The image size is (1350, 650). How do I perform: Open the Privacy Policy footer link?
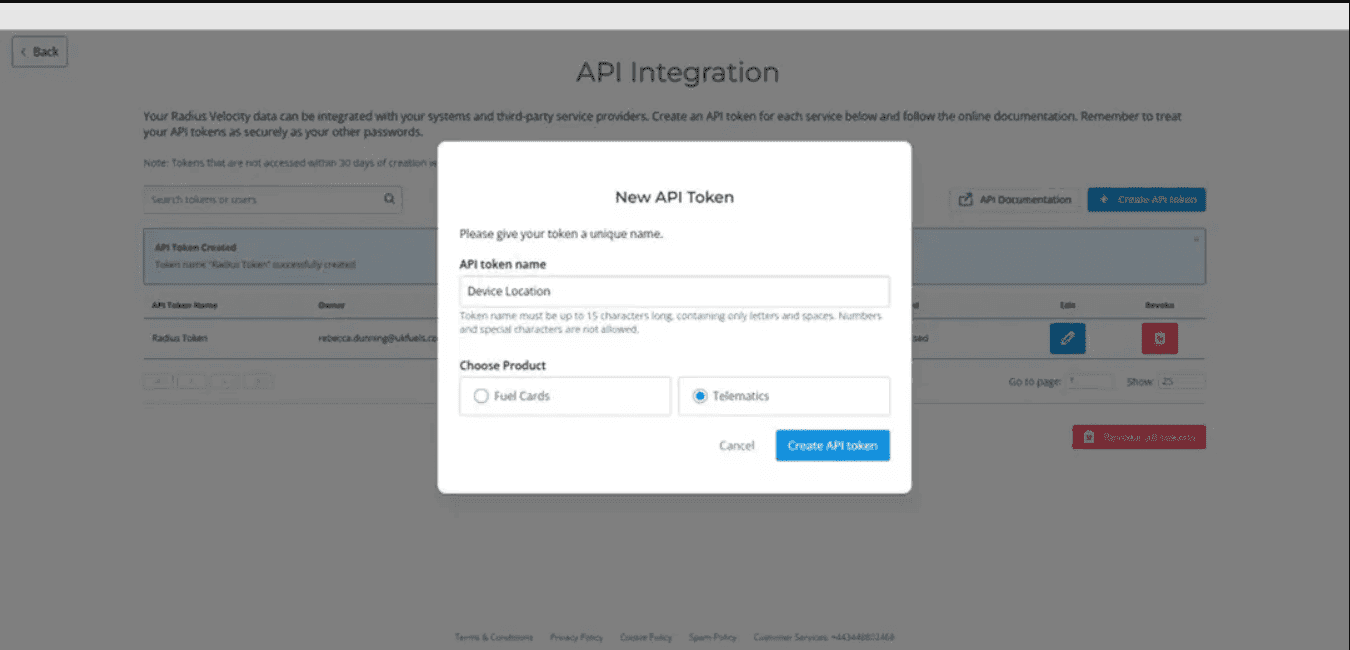pos(576,637)
